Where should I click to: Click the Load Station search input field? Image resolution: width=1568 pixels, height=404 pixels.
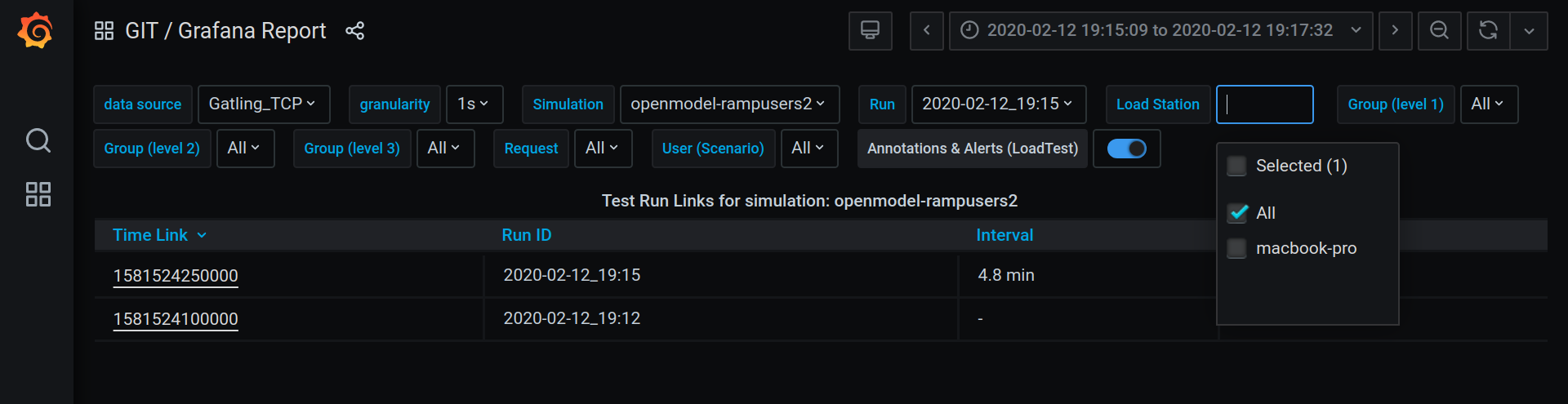[x=1264, y=104]
